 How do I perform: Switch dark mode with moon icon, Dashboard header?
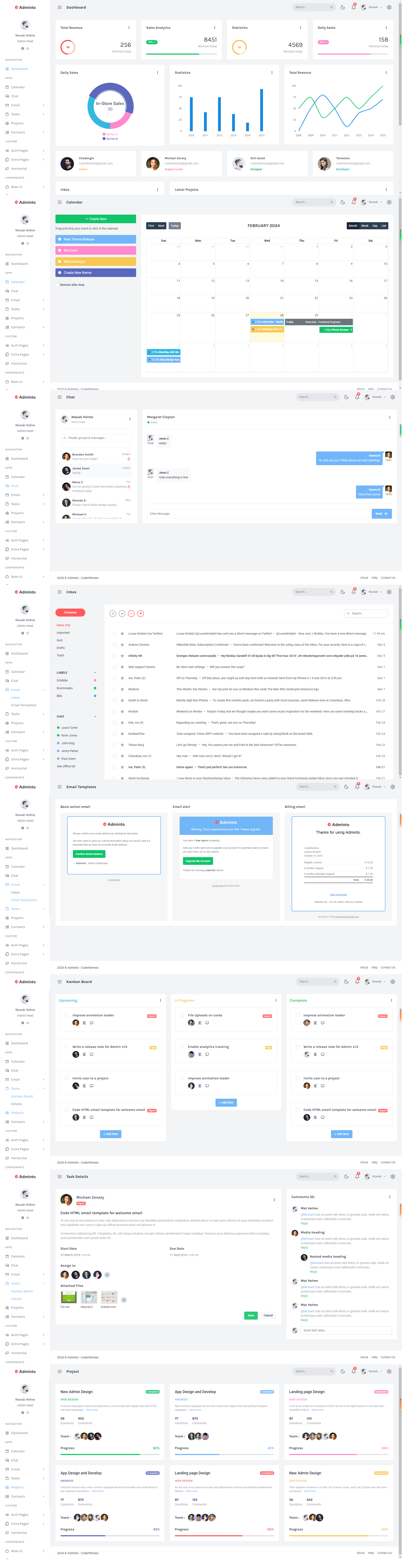pos(343,7)
